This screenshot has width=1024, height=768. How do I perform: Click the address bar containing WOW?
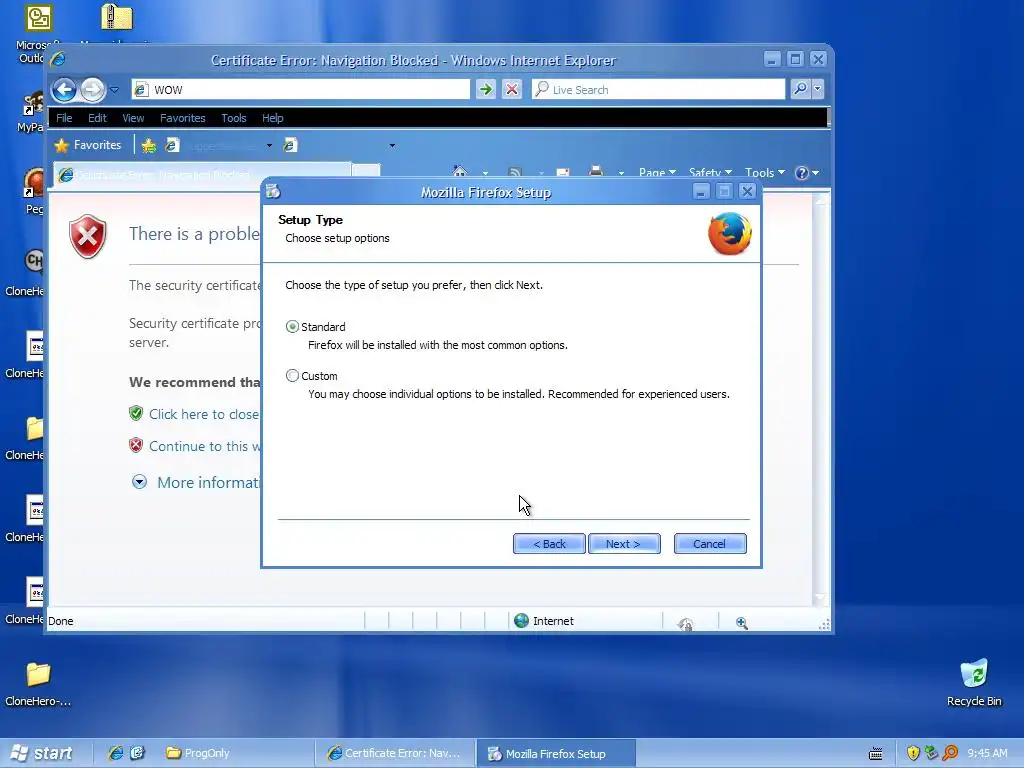tap(300, 89)
